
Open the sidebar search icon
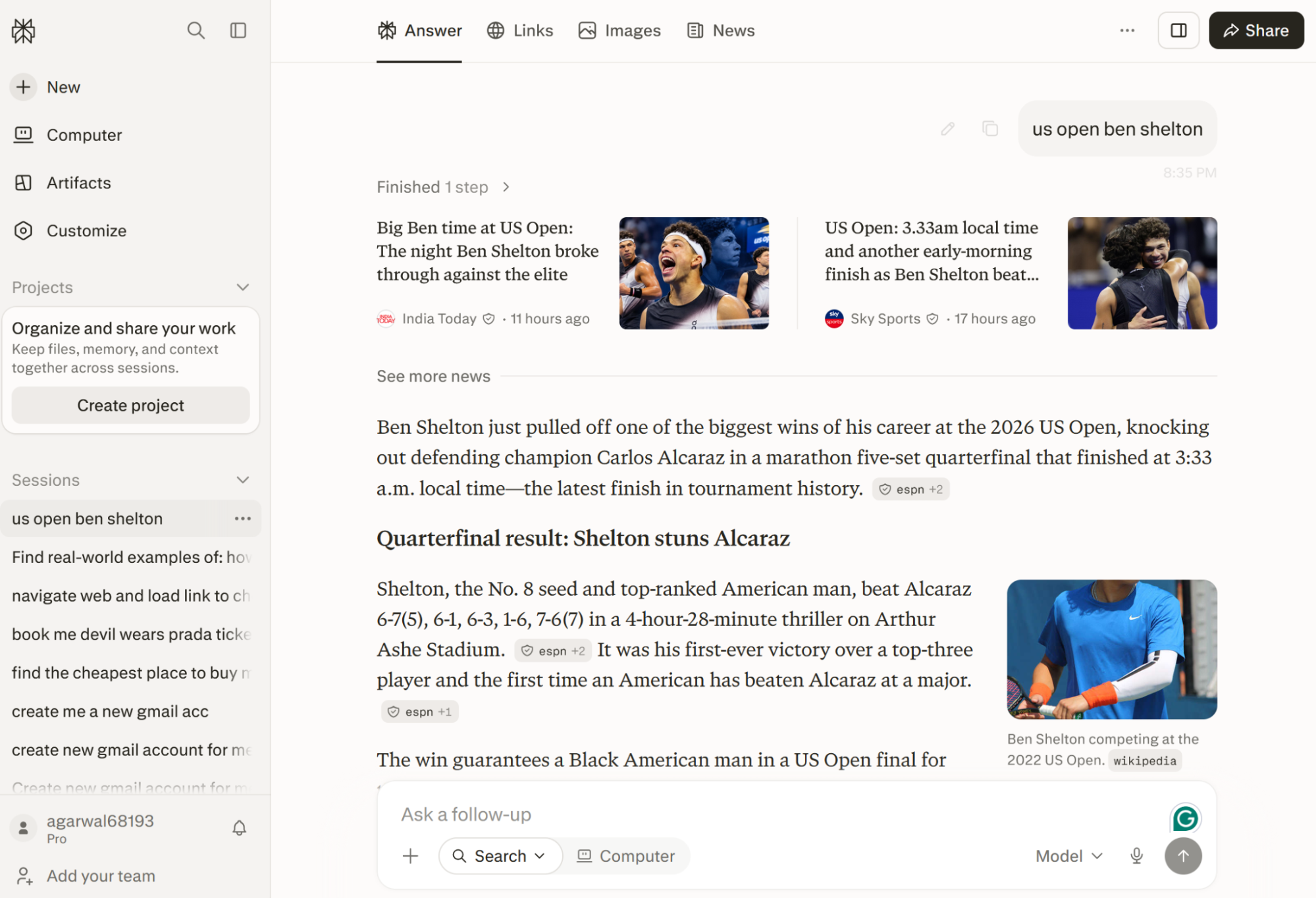[x=196, y=30]
